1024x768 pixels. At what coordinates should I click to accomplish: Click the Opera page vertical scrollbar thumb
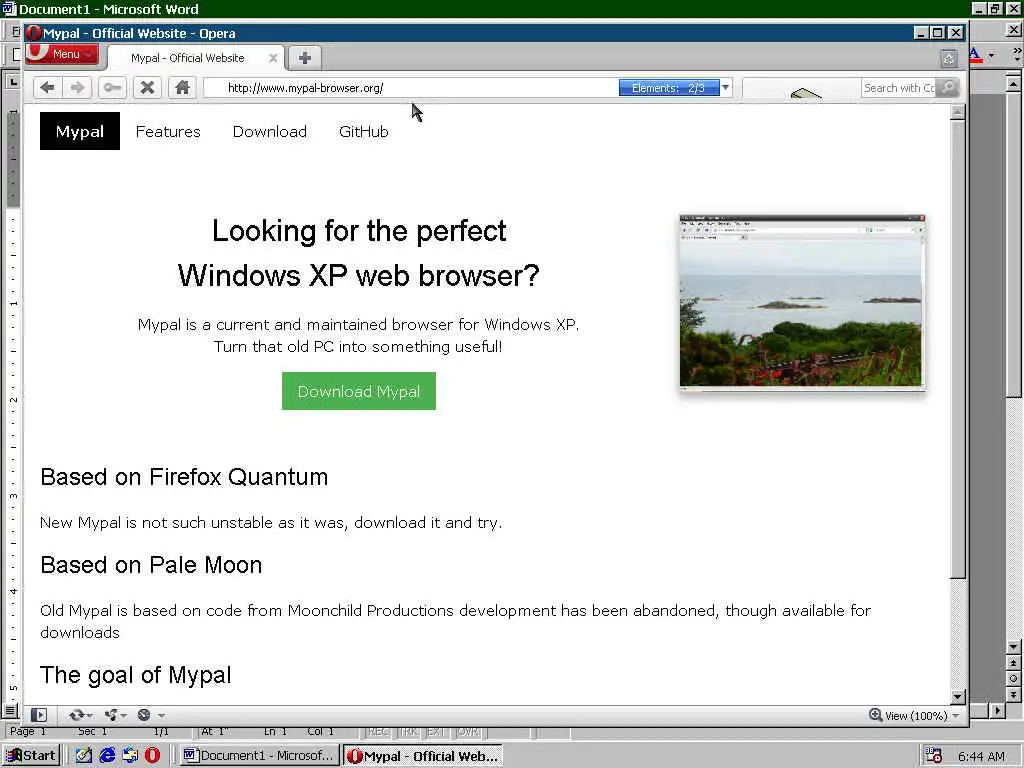(x=957, y=349)
